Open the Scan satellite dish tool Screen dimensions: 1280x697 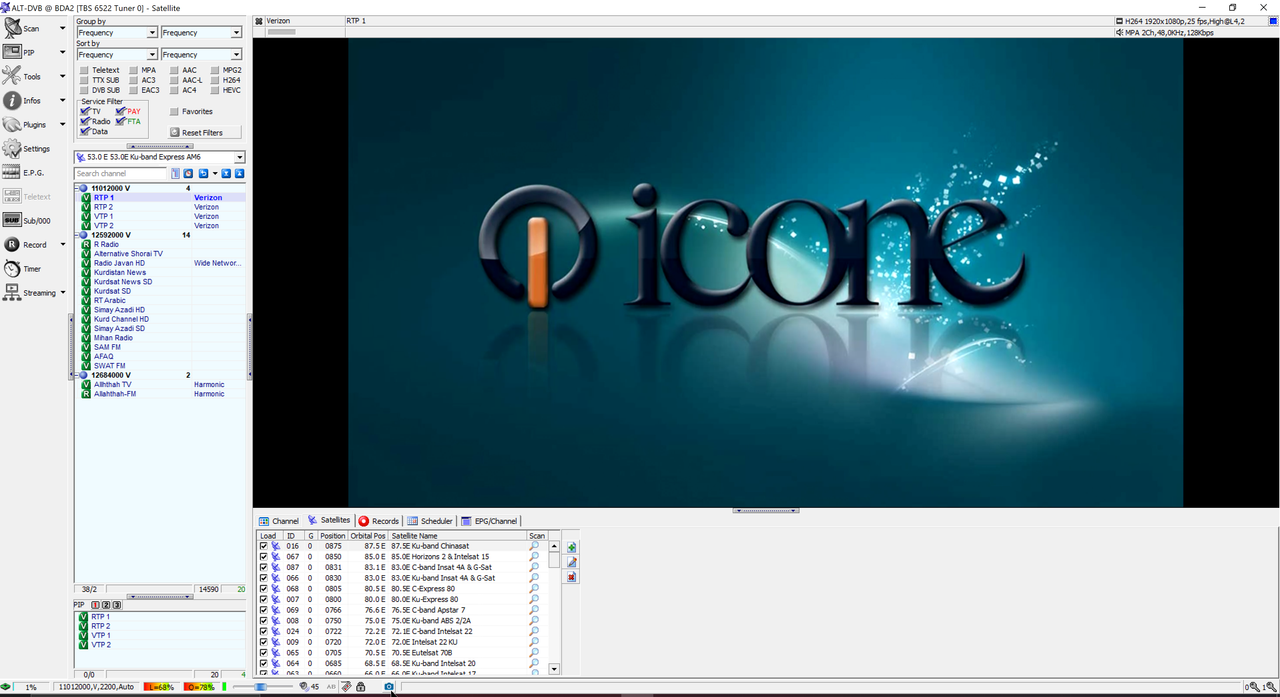pos(12,28)
